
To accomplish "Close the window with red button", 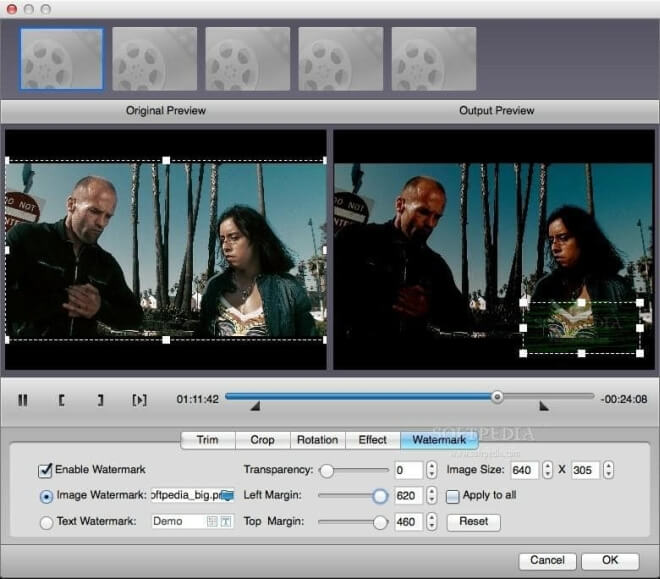I will (12, 9).
